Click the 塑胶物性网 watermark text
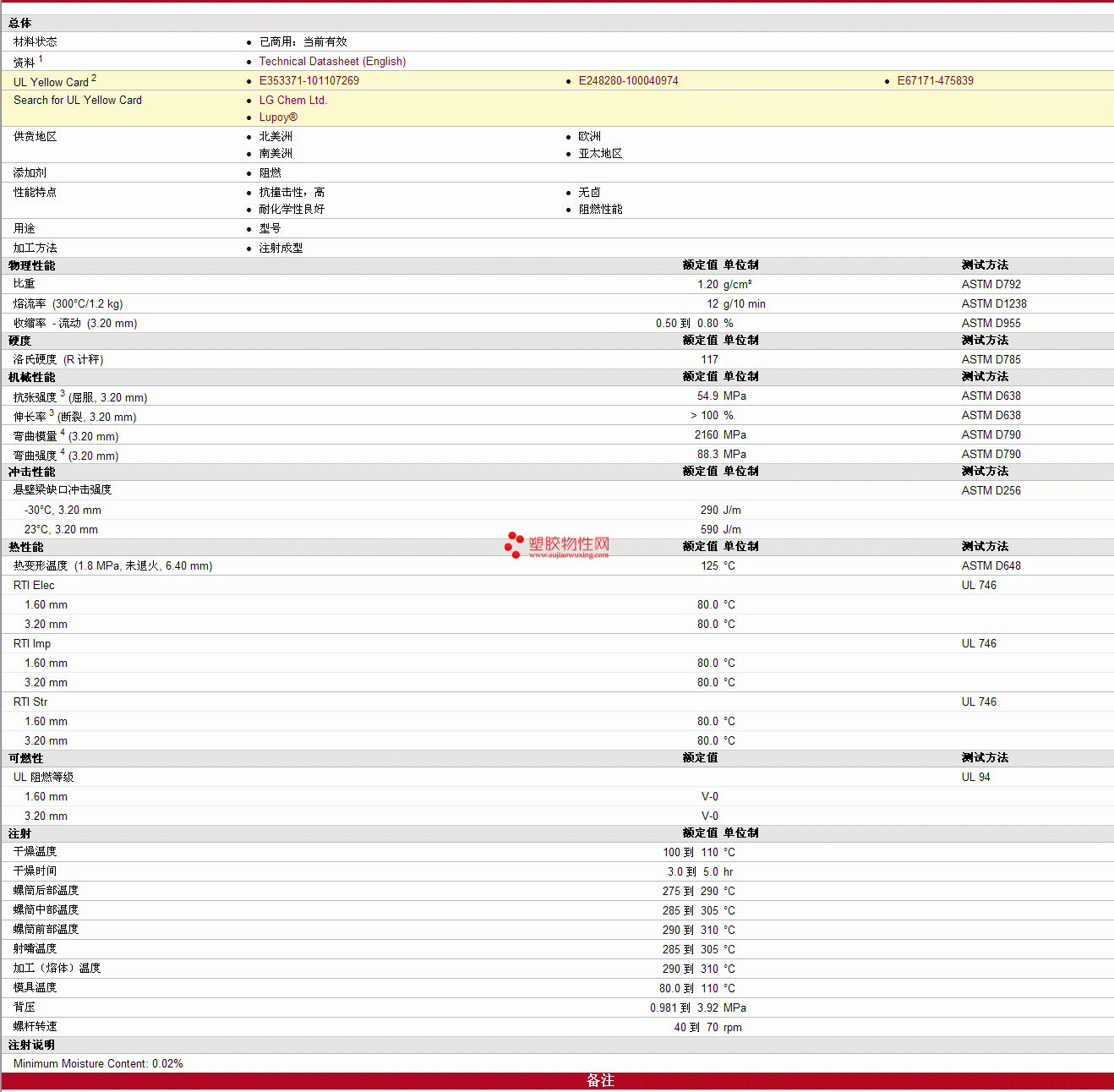The width and height of the screenshot is (1114, 1092). tap(569, 544)
